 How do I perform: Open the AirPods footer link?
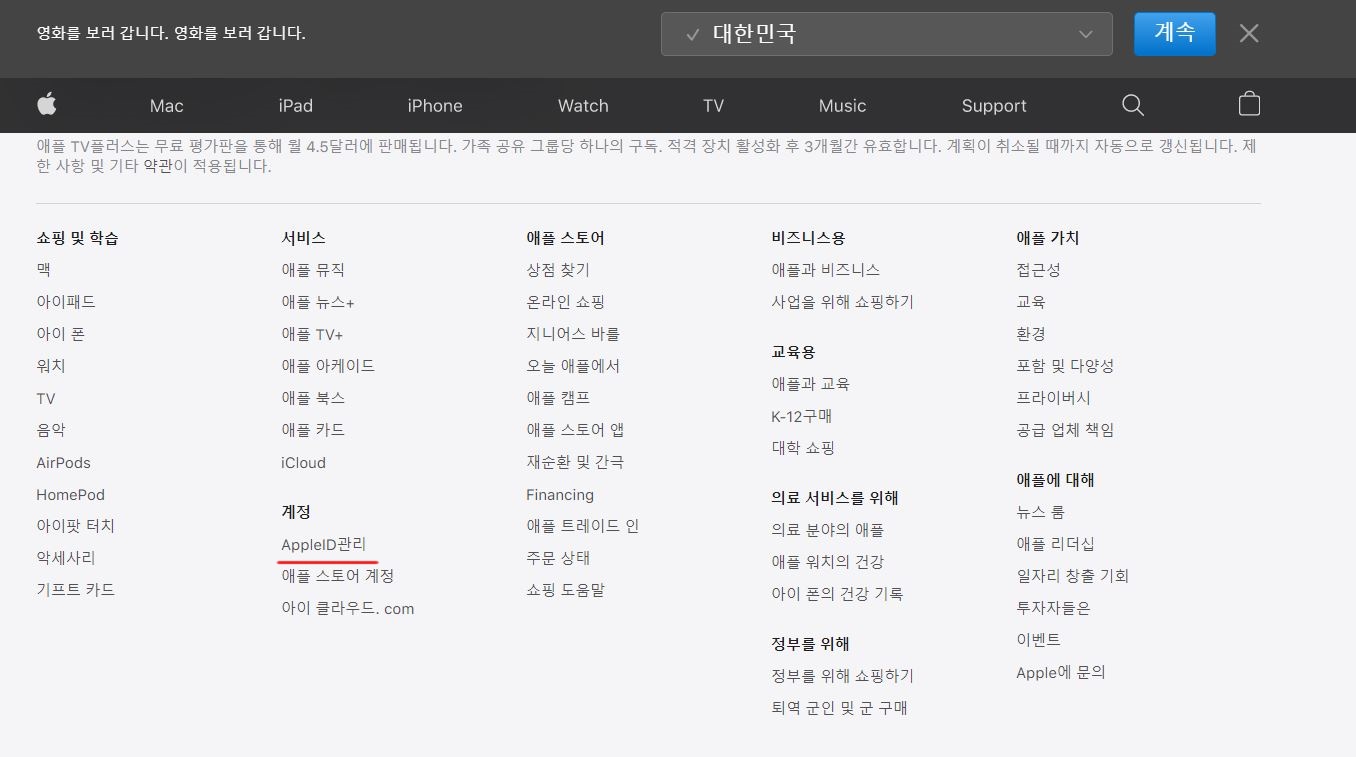pyautogui.click(x=64, y=463)
